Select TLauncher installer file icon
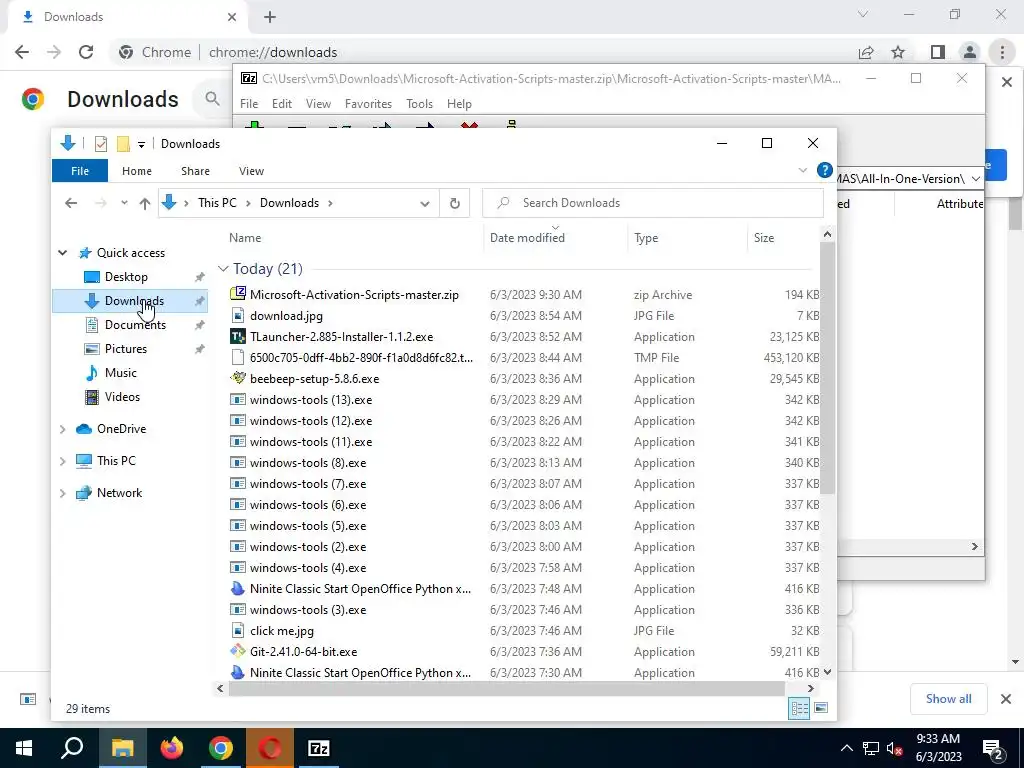The image size is (1024, 768). (x=238, y=336)
